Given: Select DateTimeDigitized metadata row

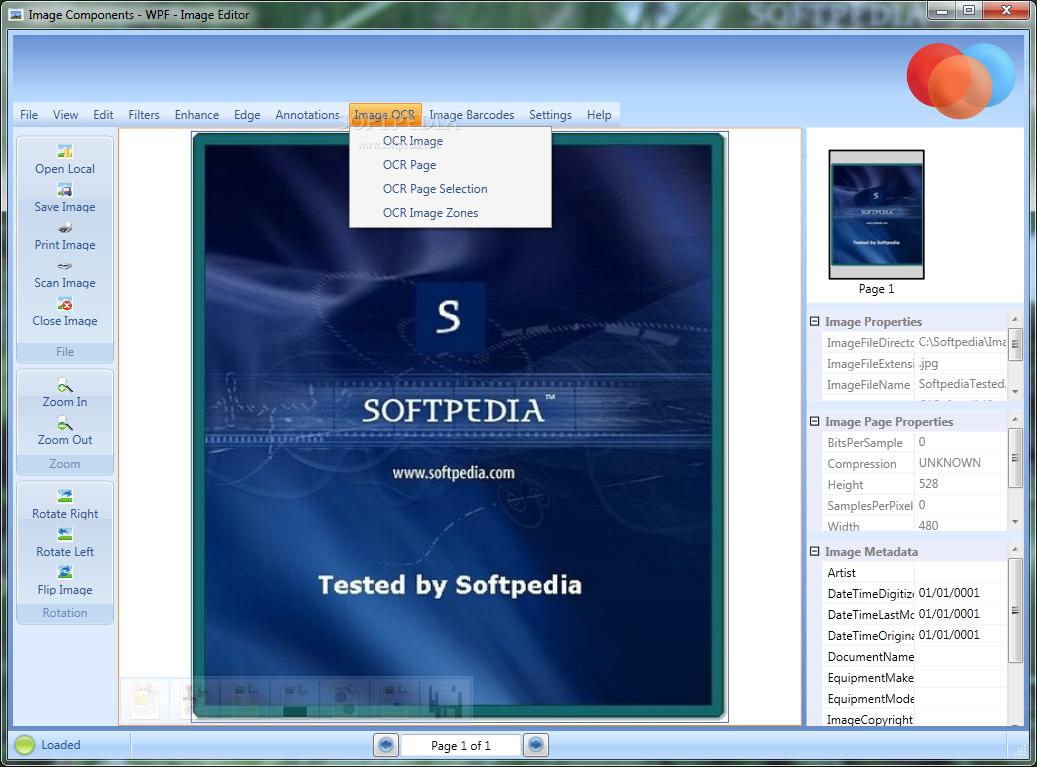Looking at the screenshot, I should point(915,593).
